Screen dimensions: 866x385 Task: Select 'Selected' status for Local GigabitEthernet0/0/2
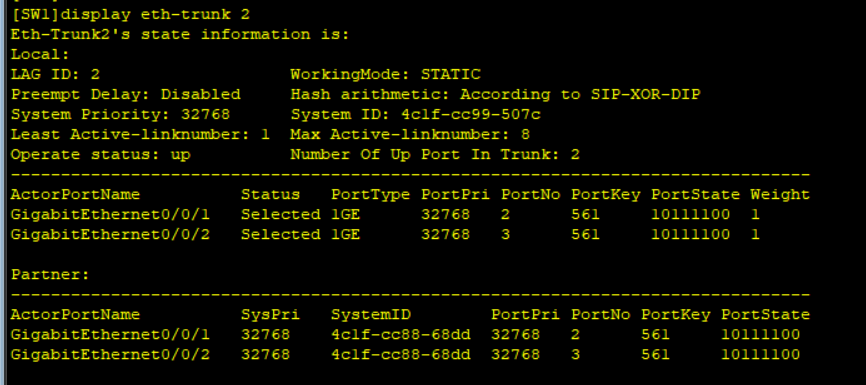[281, 234]
